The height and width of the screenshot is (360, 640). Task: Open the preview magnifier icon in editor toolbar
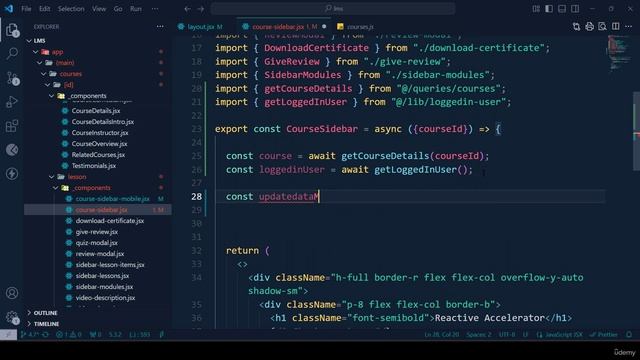(602, 27)
